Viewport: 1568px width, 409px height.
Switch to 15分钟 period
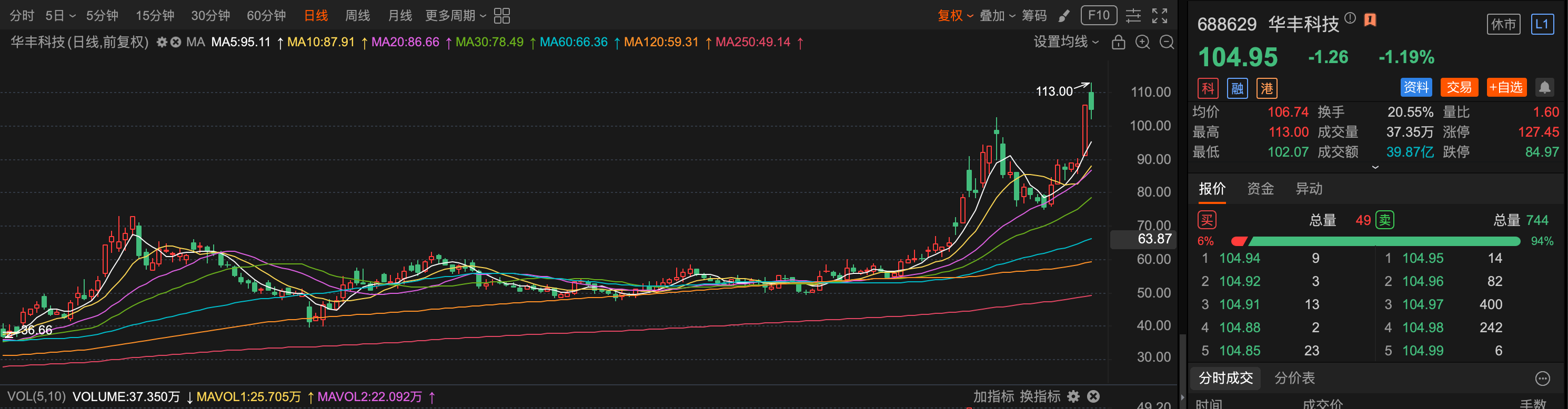(155, 16)
